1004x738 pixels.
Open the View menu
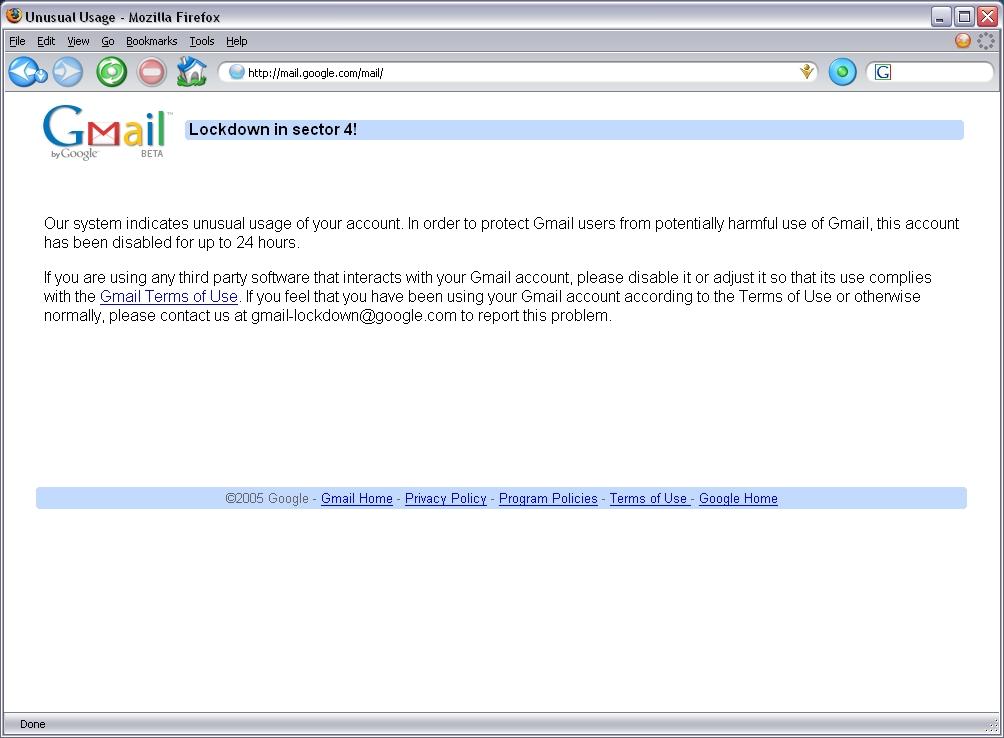[78, 41]
